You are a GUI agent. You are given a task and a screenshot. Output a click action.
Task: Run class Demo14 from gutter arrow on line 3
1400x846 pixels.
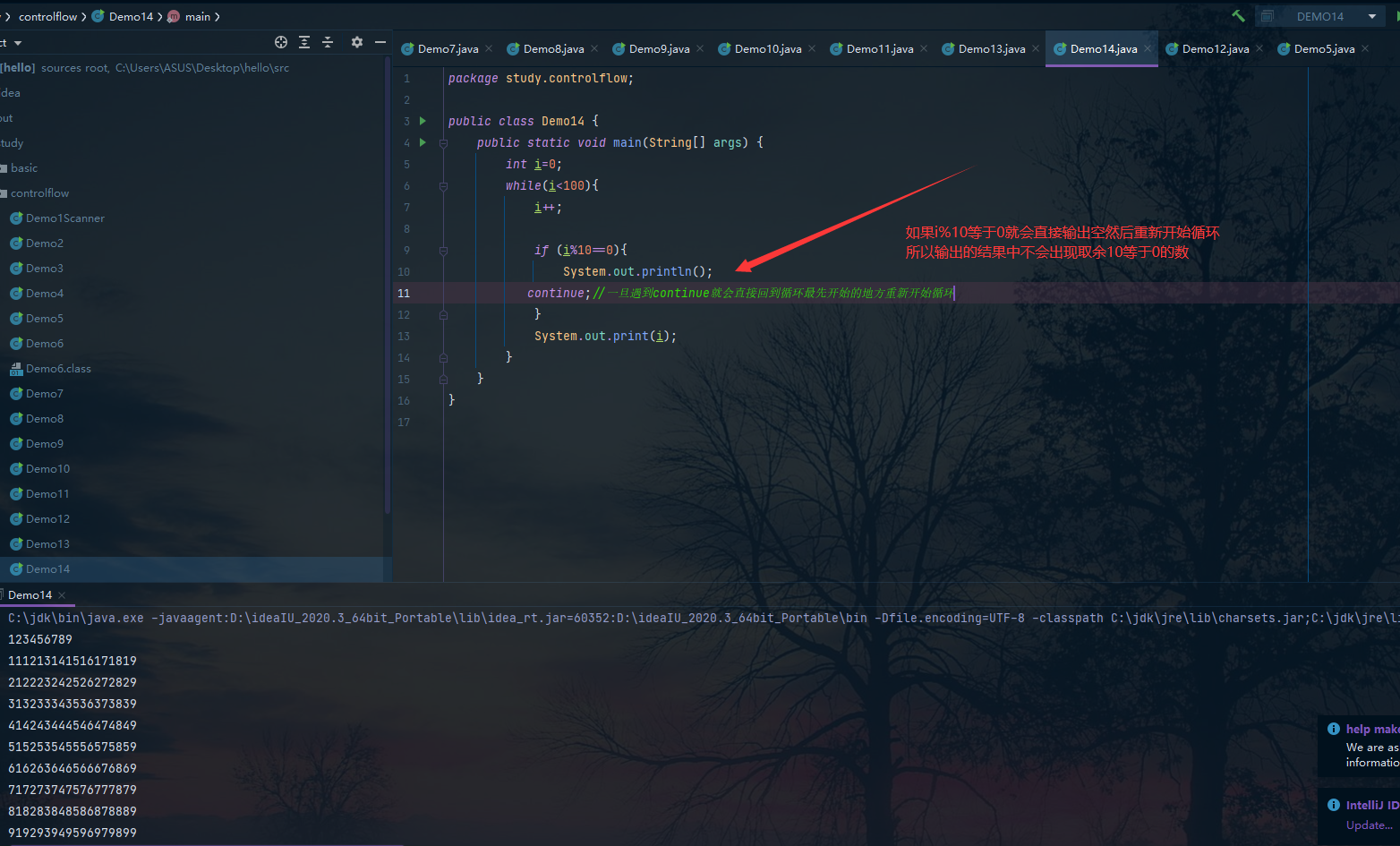pos(423,121)
